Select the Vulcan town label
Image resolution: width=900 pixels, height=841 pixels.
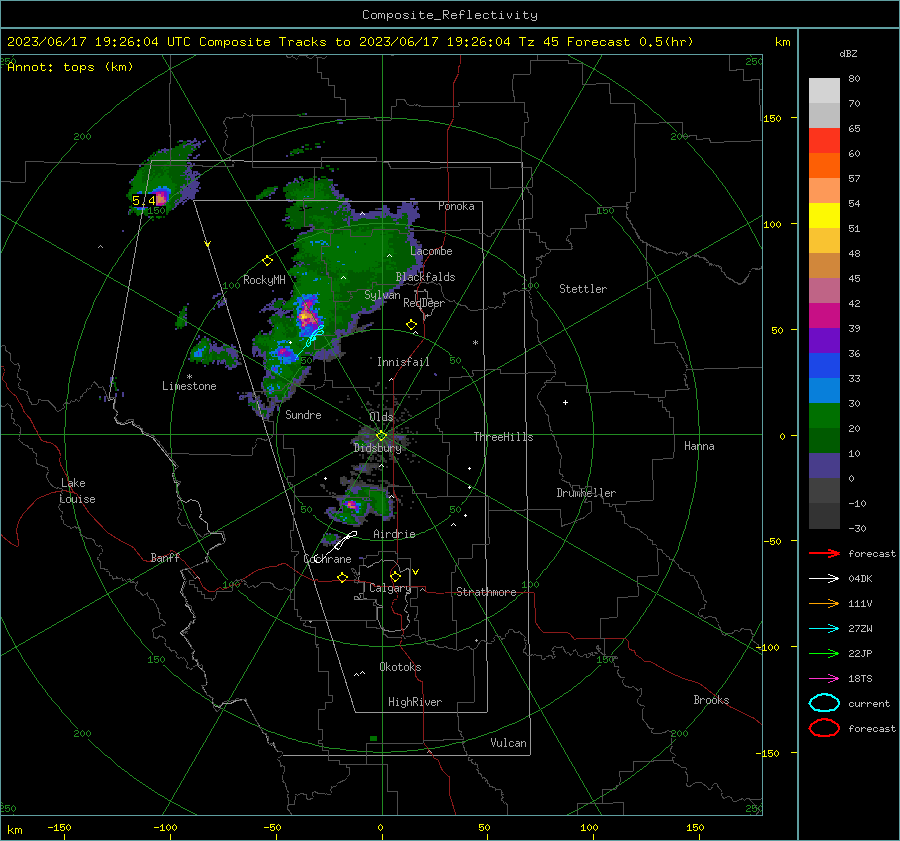tap(508, 743)
